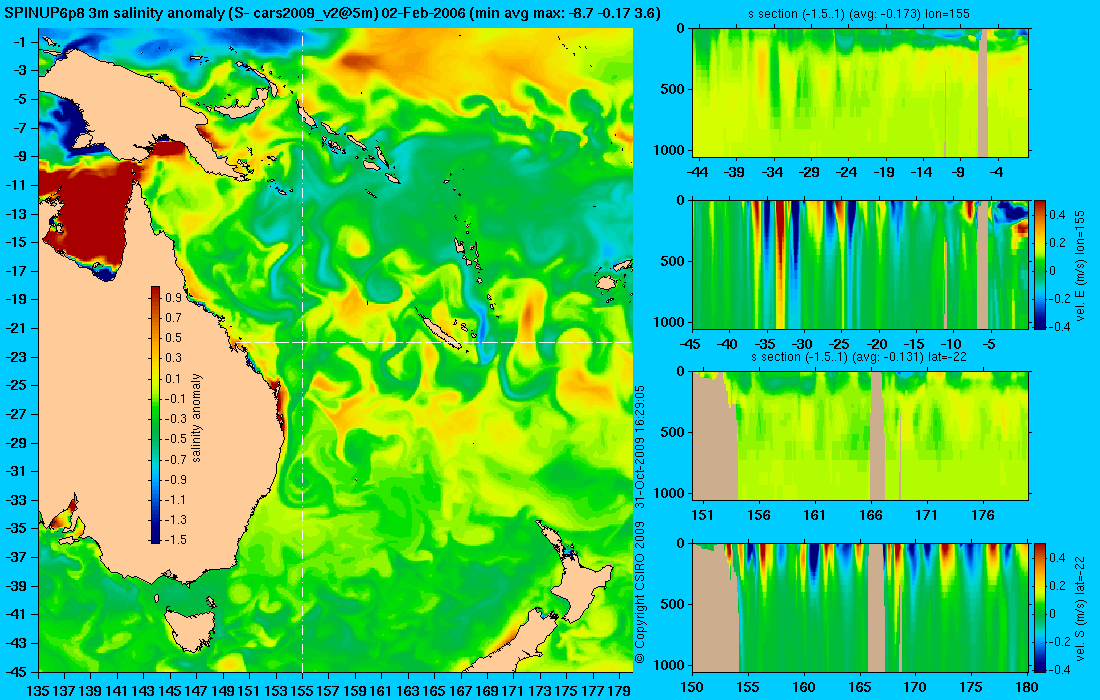
Task: Click the Tasmania island on the map
Action: point(188,629)
